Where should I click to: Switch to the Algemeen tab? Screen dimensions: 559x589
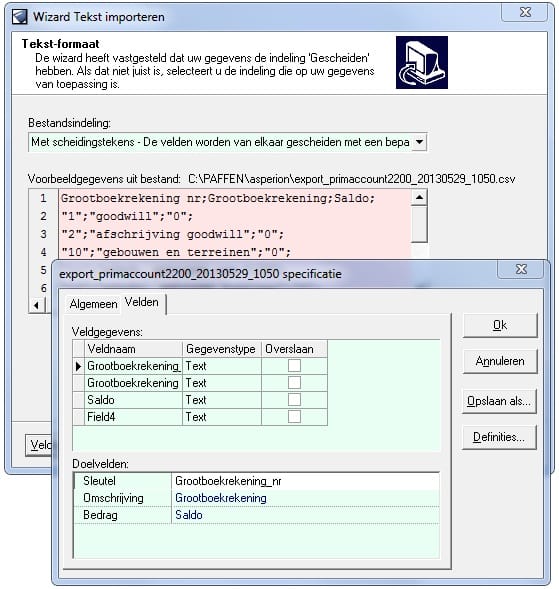pos(93,304)
